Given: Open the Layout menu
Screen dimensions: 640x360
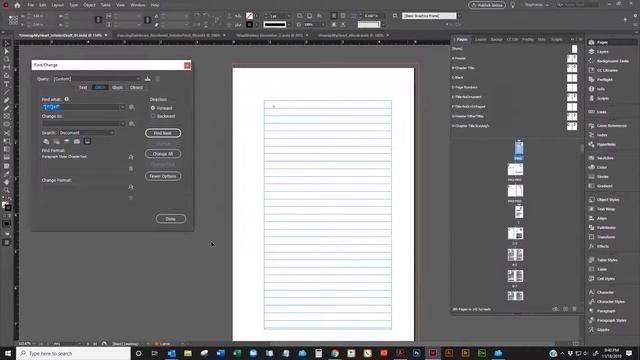Looking at the screenshot, I should (58, 5).
